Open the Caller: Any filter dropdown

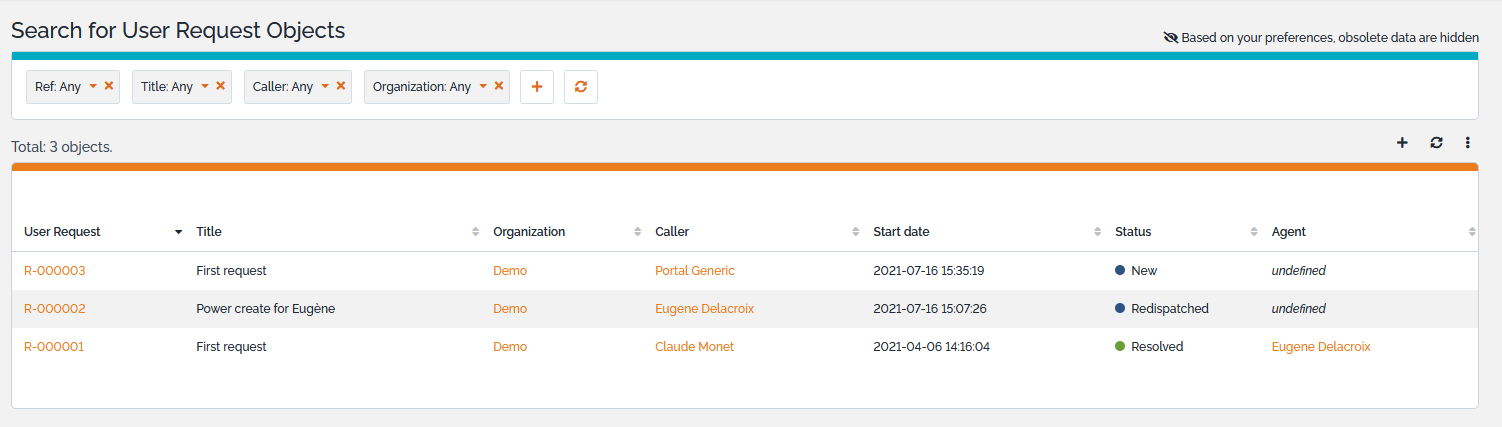[x=325, y=86]
